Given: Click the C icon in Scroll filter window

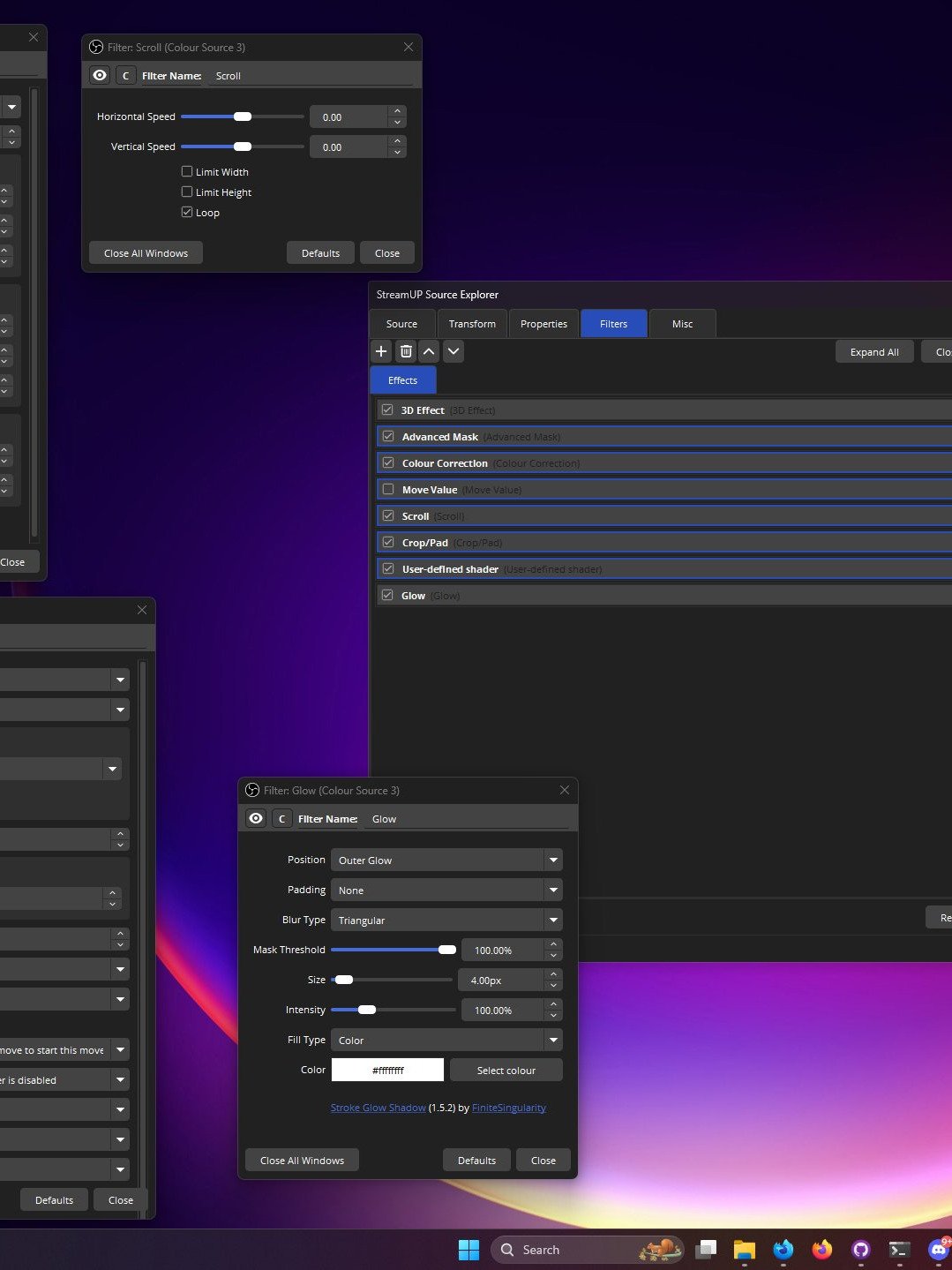Looking at the screenshot, I should point(125,76).
